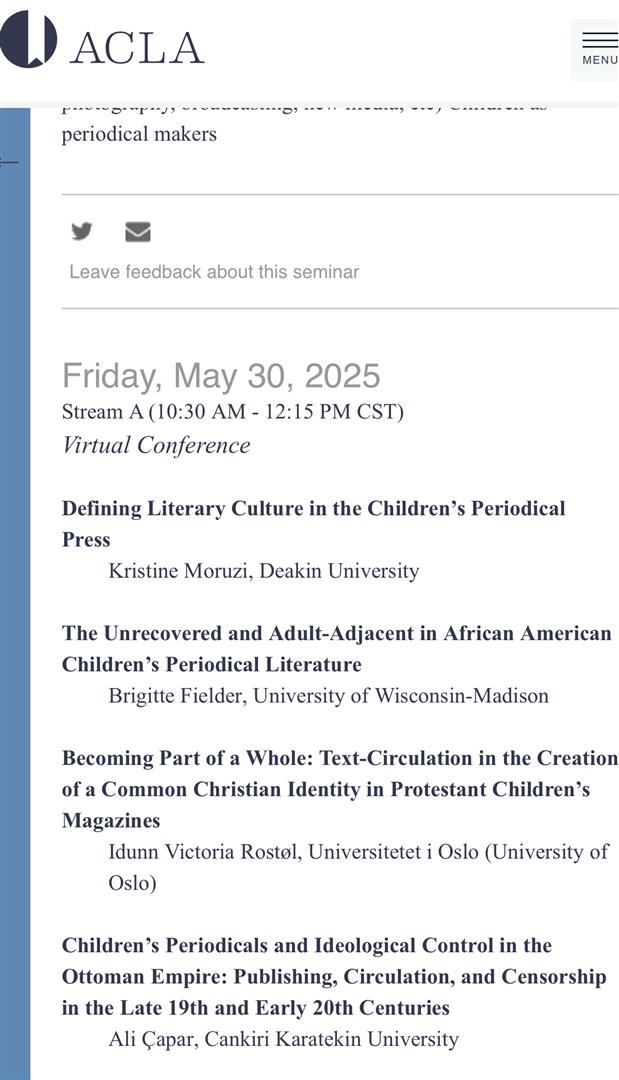Share seminar via email envelope icon

coord(138,231)
